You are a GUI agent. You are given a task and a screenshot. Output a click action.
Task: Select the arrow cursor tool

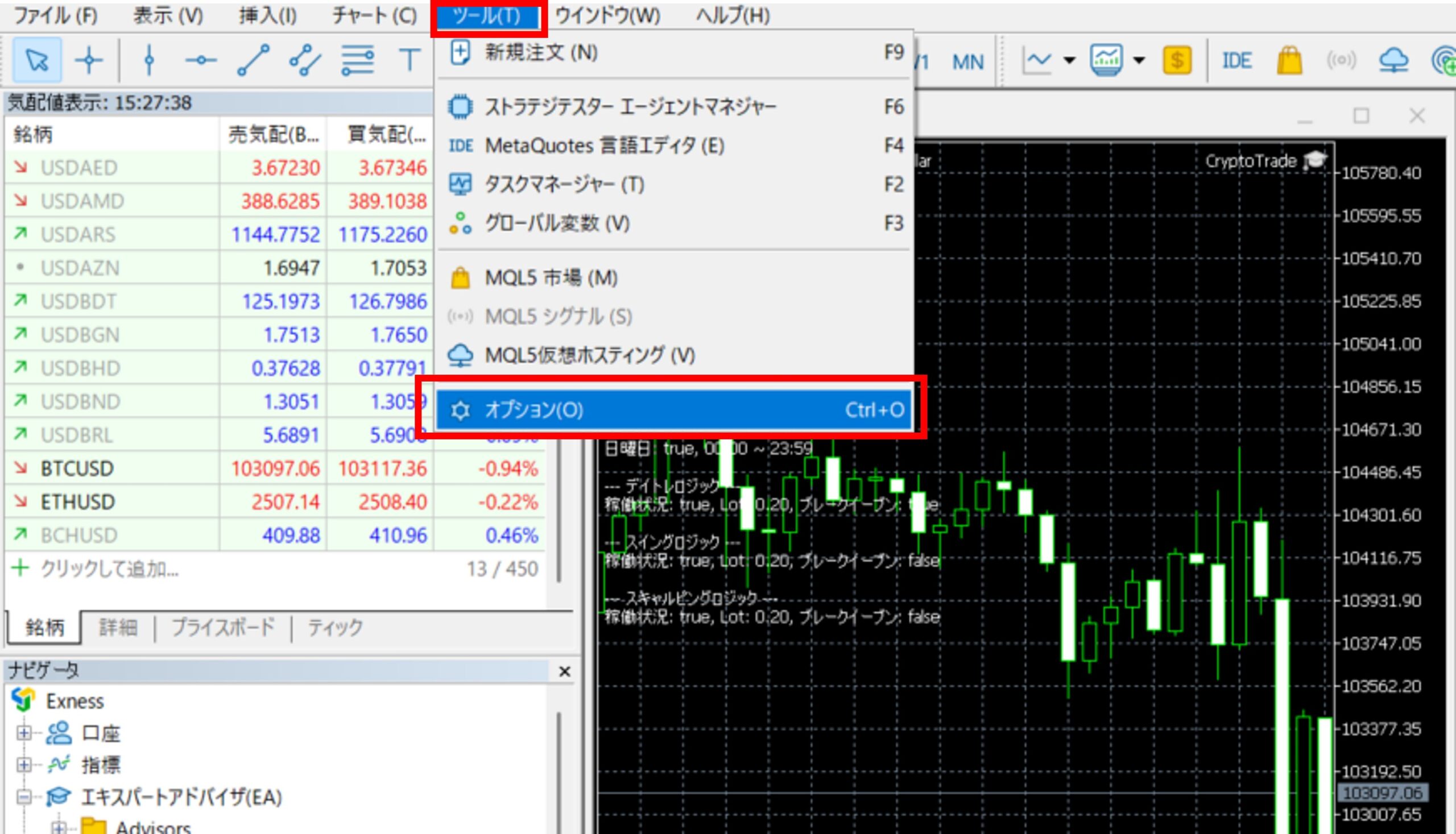[37, 60]
